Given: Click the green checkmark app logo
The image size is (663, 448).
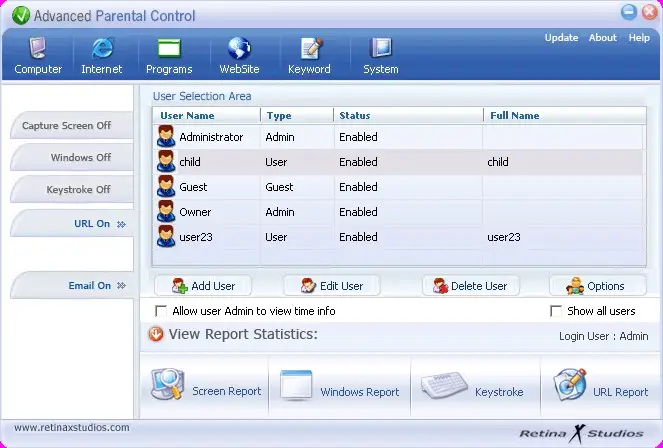Looking at the screenshot, I should [21, 16].
